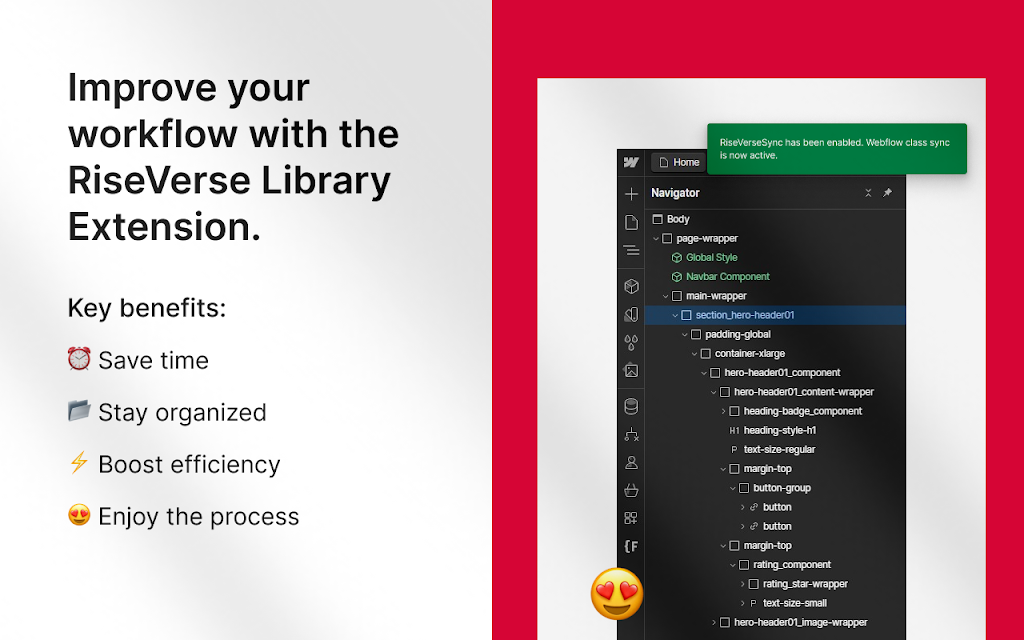Click the Navigator panel title

tap(675, 193)
